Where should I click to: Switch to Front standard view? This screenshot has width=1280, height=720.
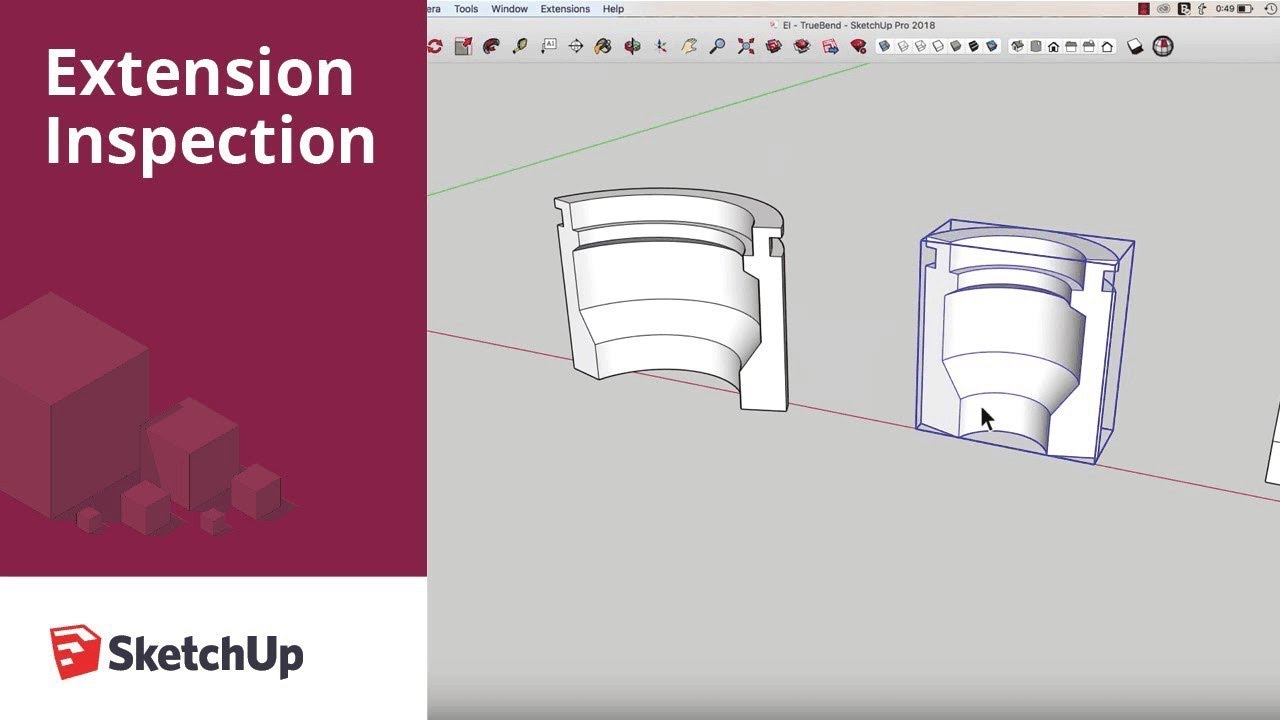[x=1053, y=46]
